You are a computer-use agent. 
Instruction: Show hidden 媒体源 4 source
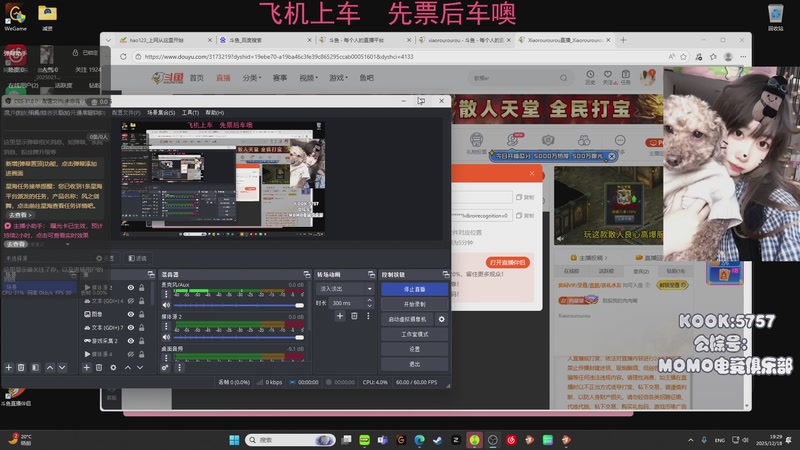[131, 354]
